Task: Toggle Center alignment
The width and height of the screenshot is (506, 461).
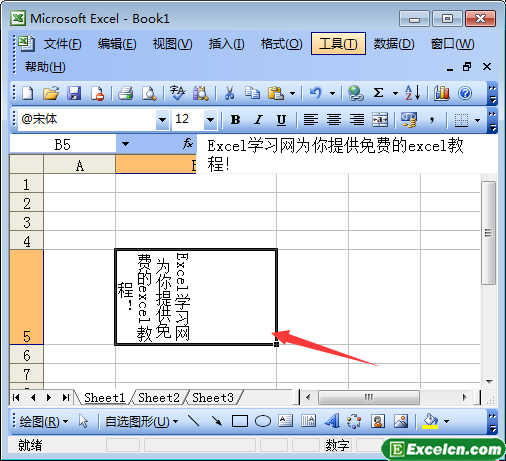Action: click(334, 119)
